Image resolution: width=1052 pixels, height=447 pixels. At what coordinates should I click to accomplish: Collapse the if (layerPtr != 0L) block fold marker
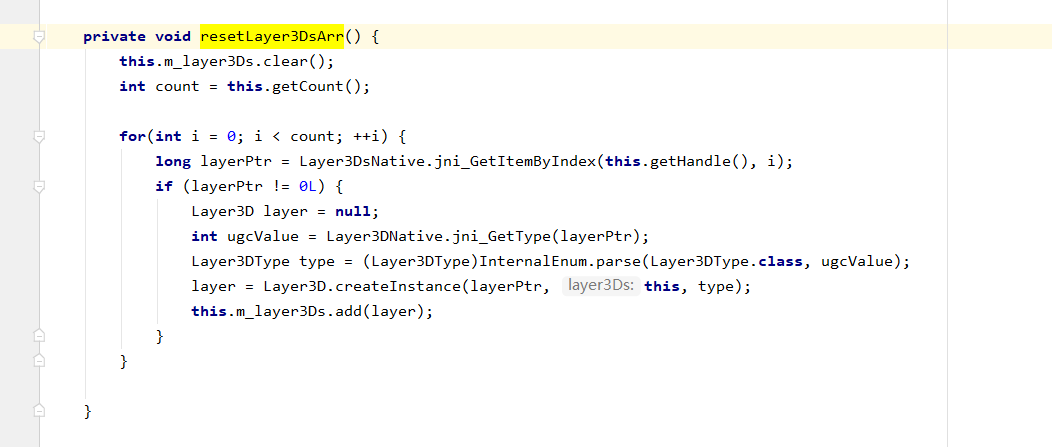[40, 187]
